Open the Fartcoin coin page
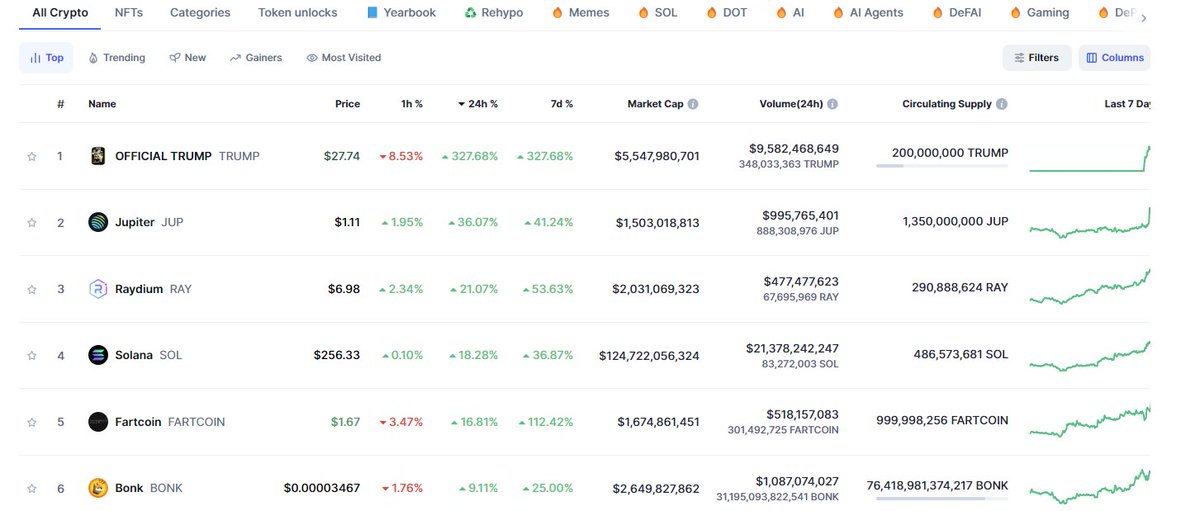This screenshot has height=511, width=1200. tap(170, 422)
